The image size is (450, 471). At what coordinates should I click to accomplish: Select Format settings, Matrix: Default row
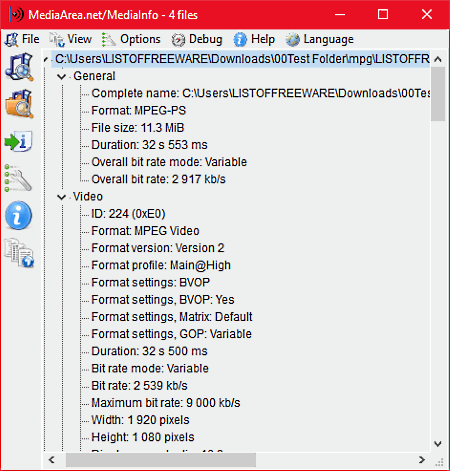pos(172,317)
